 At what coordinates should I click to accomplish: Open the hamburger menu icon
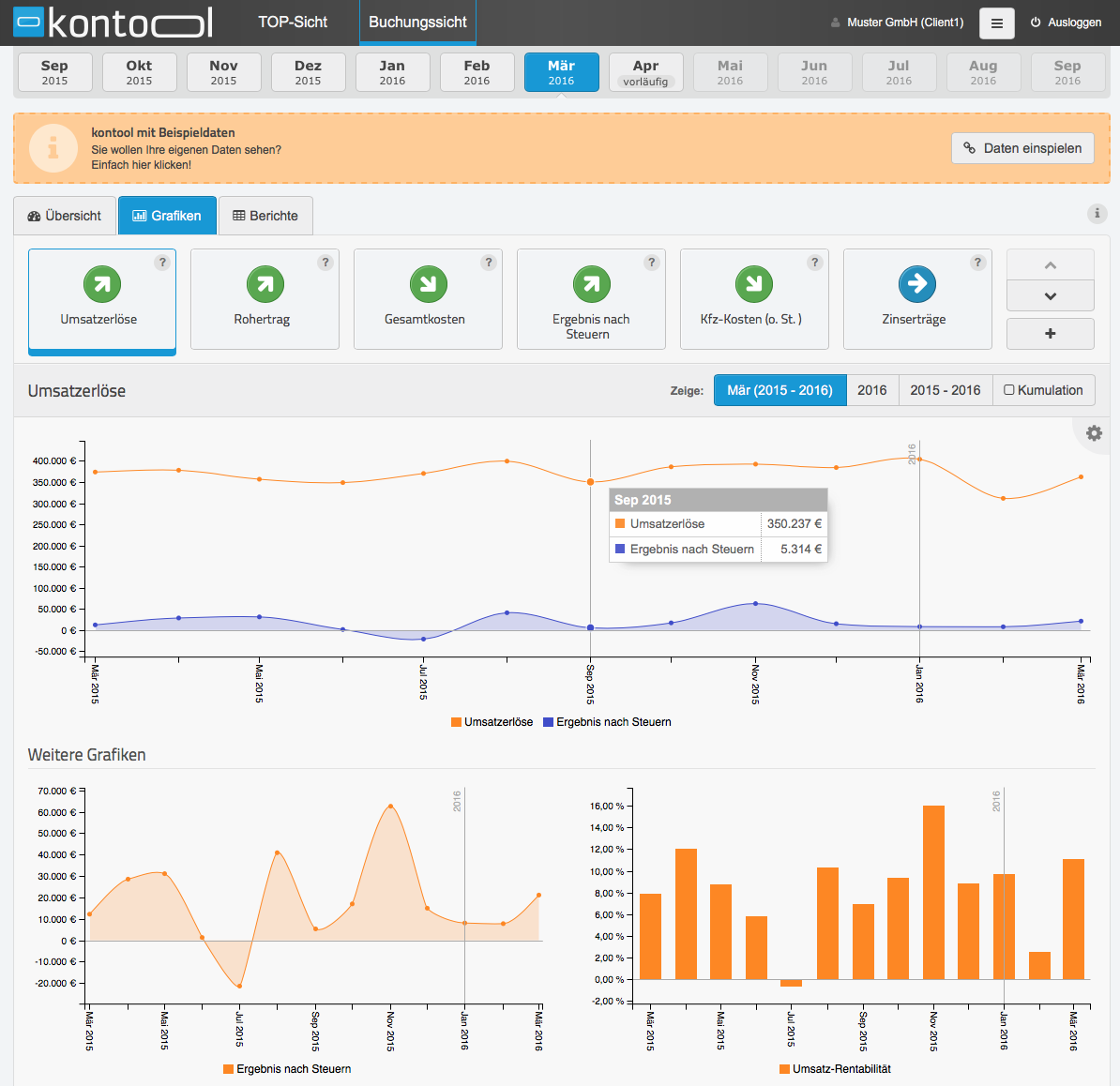996,23
